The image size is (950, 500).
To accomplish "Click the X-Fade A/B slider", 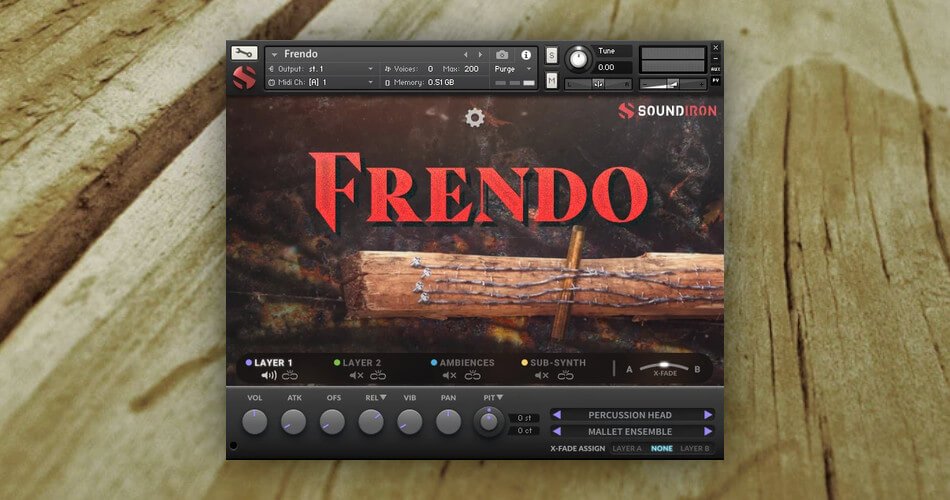I will coord(664,367).
